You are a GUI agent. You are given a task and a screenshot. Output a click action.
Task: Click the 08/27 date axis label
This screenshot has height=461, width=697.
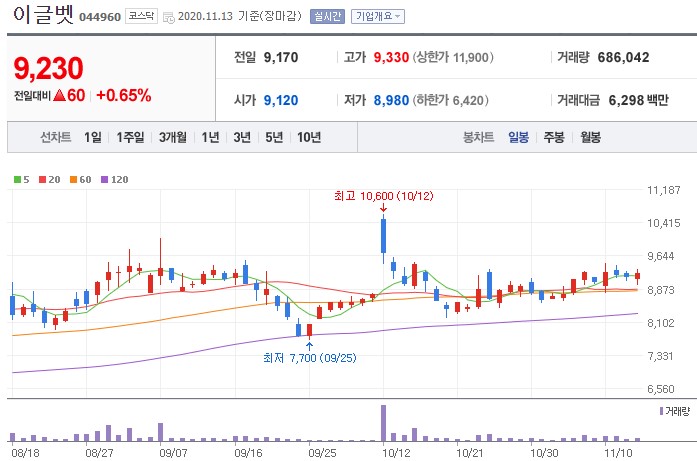pyautogui.click(x=99, y=453)
